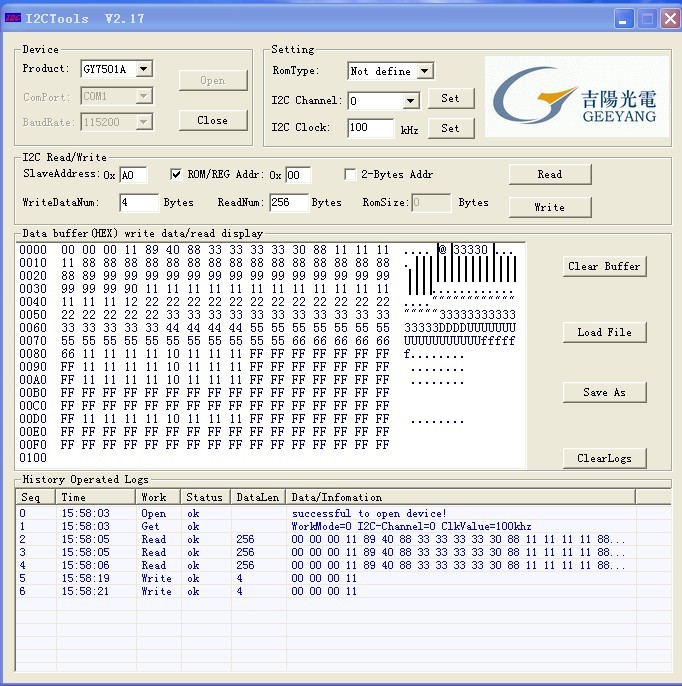Open the Product GY7501A dropdown
Viewport: 682px width, 686px height.
tap(144, 69)
